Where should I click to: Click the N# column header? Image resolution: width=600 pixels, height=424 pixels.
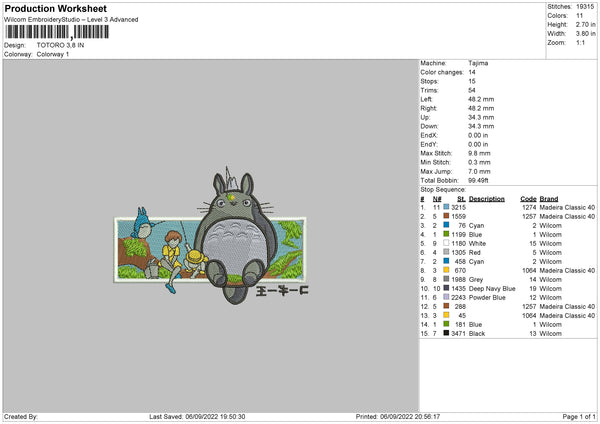click(x=437, y=199)
